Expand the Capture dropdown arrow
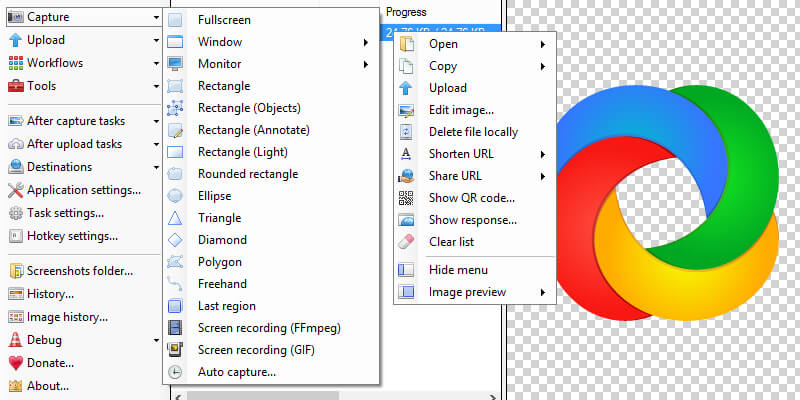This screenshot has height=400, width=800. pos(156,17)
